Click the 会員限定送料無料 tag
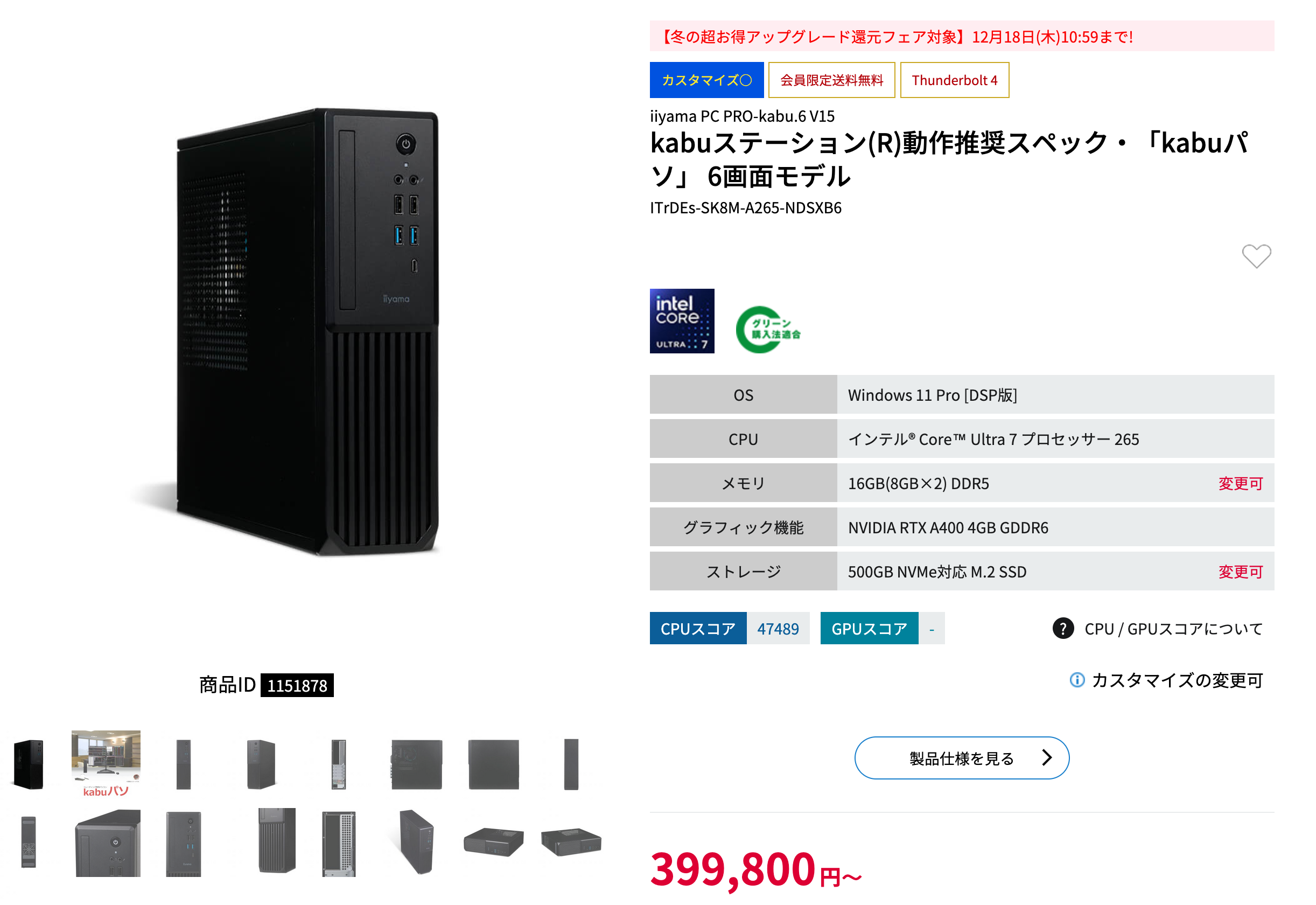 point(831,80)
